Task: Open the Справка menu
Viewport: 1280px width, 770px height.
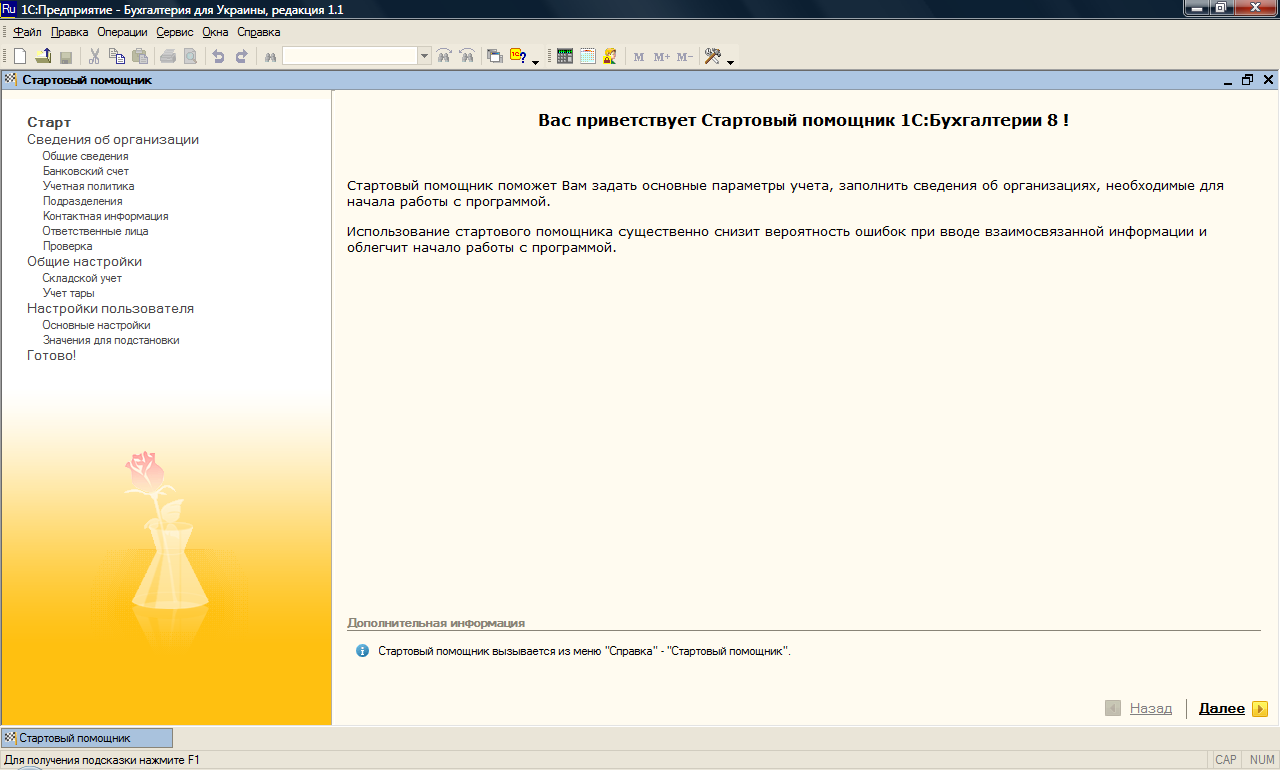Action: click(258, 32)
